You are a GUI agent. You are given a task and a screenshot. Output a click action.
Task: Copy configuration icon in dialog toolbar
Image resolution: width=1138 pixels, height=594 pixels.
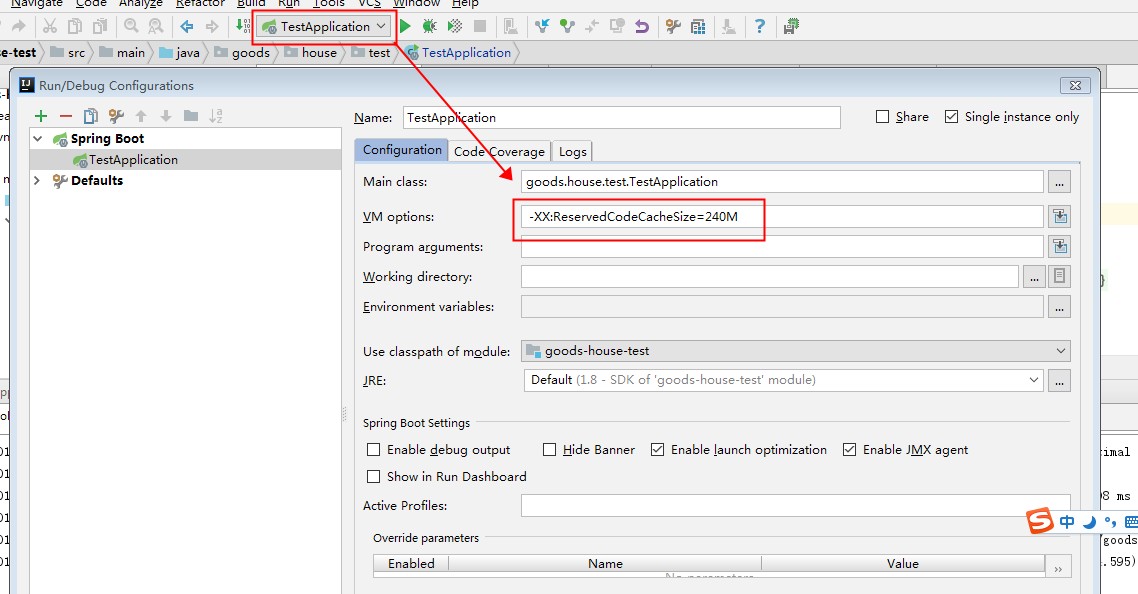pos(91,116)
